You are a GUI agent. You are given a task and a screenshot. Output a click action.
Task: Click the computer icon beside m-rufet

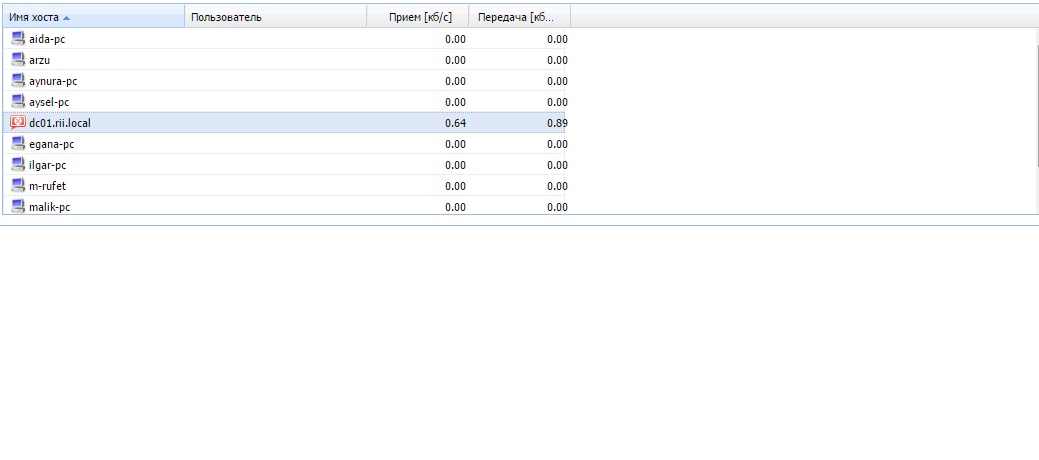coord(19,186)
